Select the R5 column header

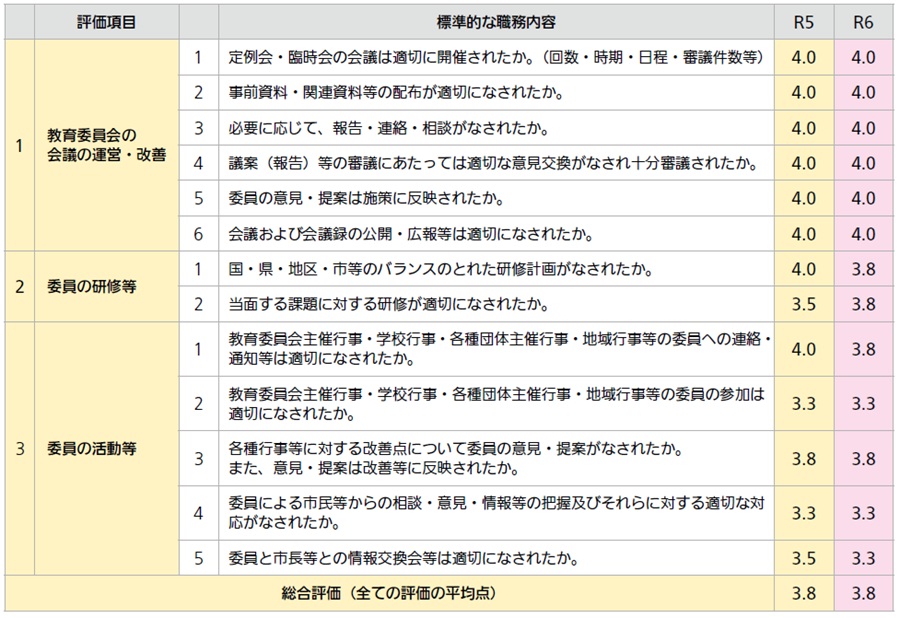pyautogui.click(x=803, y=21)
